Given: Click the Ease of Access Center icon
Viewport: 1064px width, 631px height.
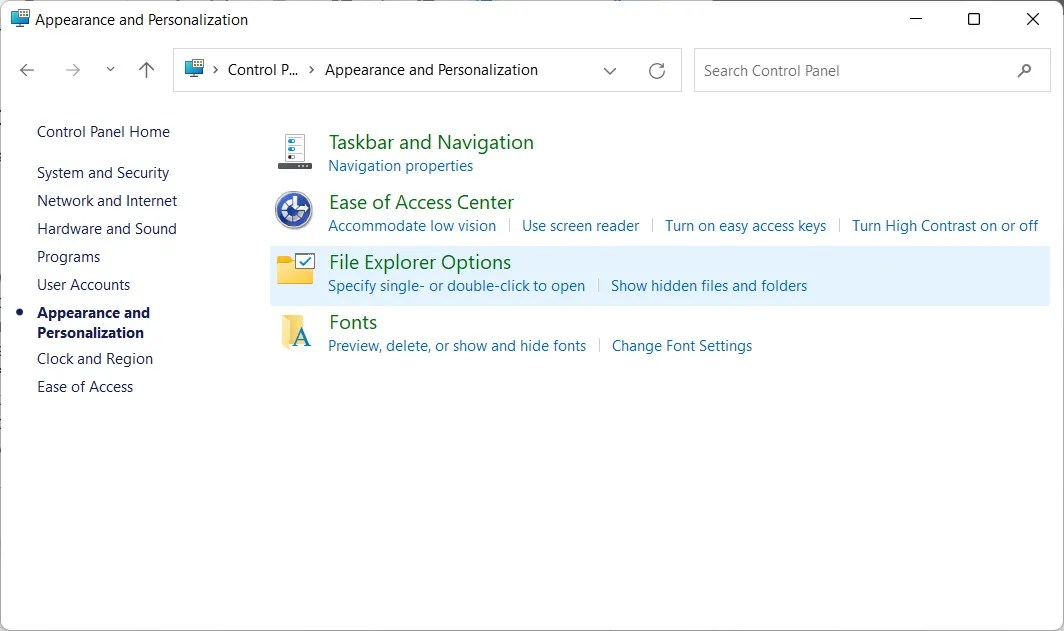Looking at the screenshot, I should coord(294,210).
